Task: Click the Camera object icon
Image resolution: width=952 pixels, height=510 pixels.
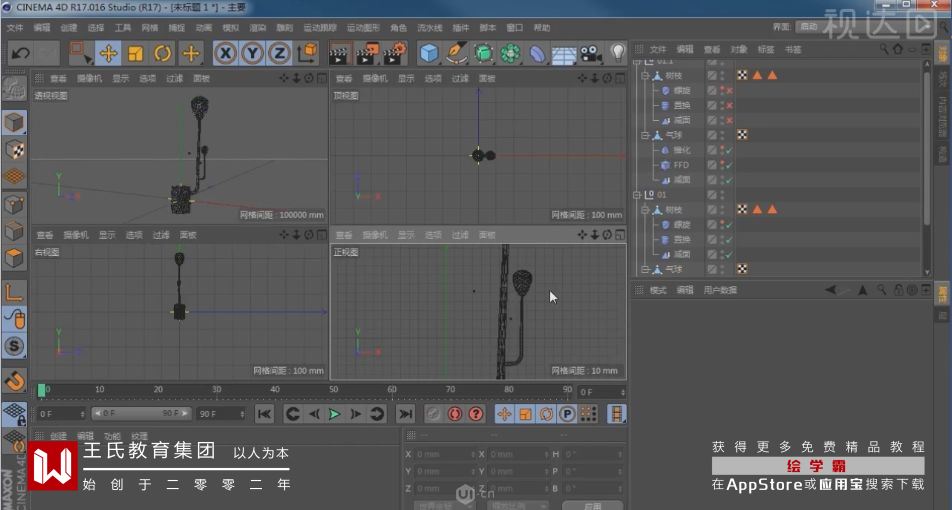Action: [x=590, y=53]
